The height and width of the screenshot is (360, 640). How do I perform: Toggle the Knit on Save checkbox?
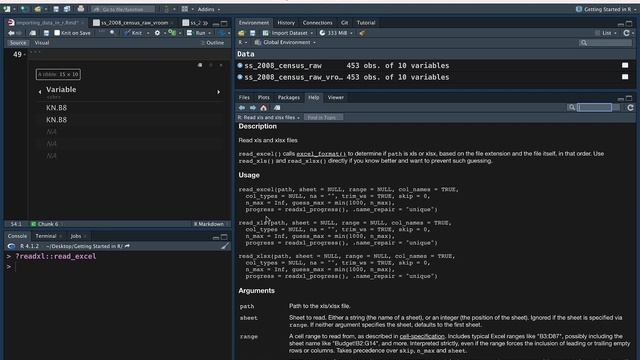pyautogui.click(x=57, y=33)
